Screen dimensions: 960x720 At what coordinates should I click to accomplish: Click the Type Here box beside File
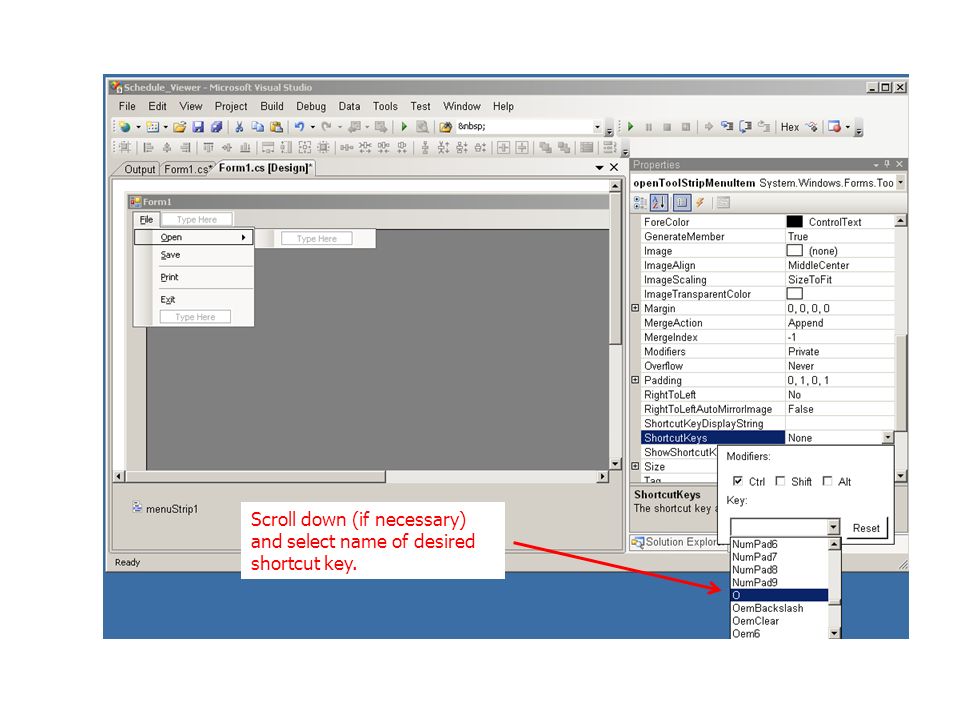point(197,219)
